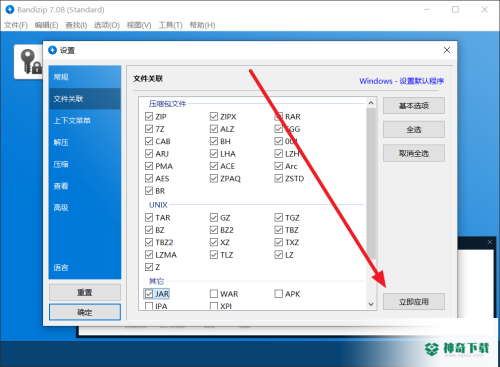The image size is (500, 367).
Task: Uncheck the ACE checkbox
Action: point(214,166)
